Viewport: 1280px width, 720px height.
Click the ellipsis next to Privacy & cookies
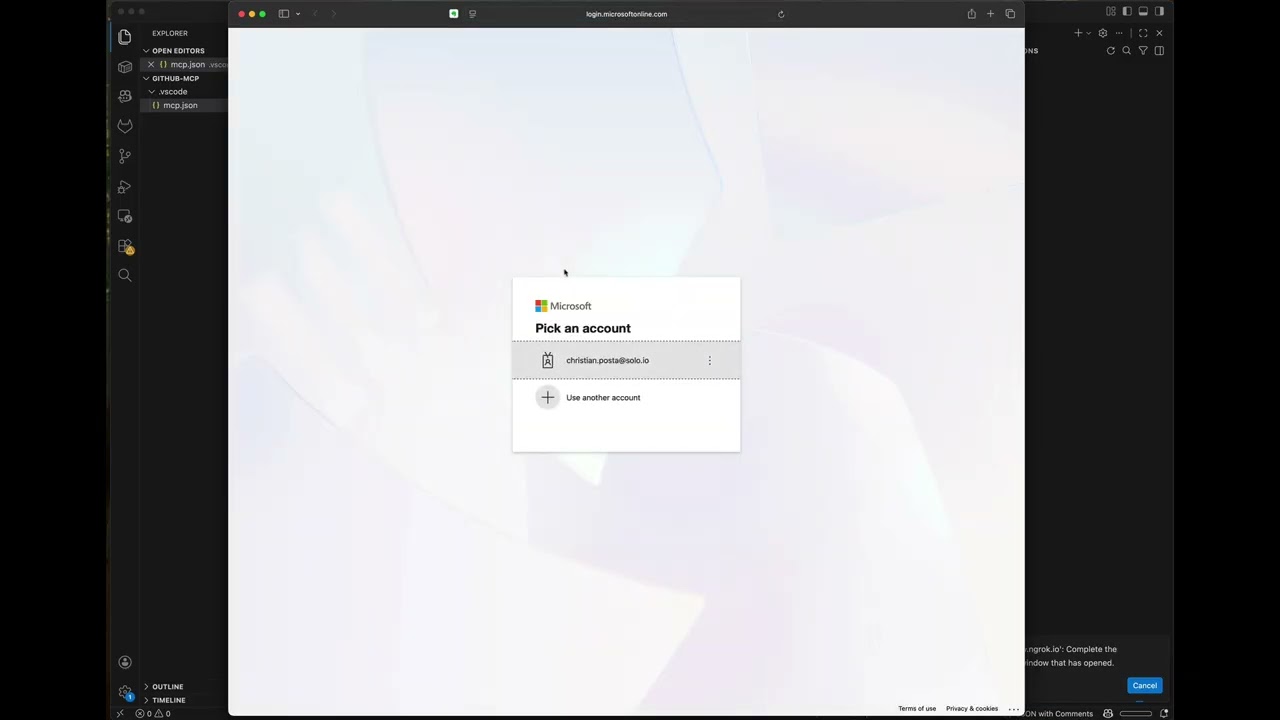[x=1013, y=708]
